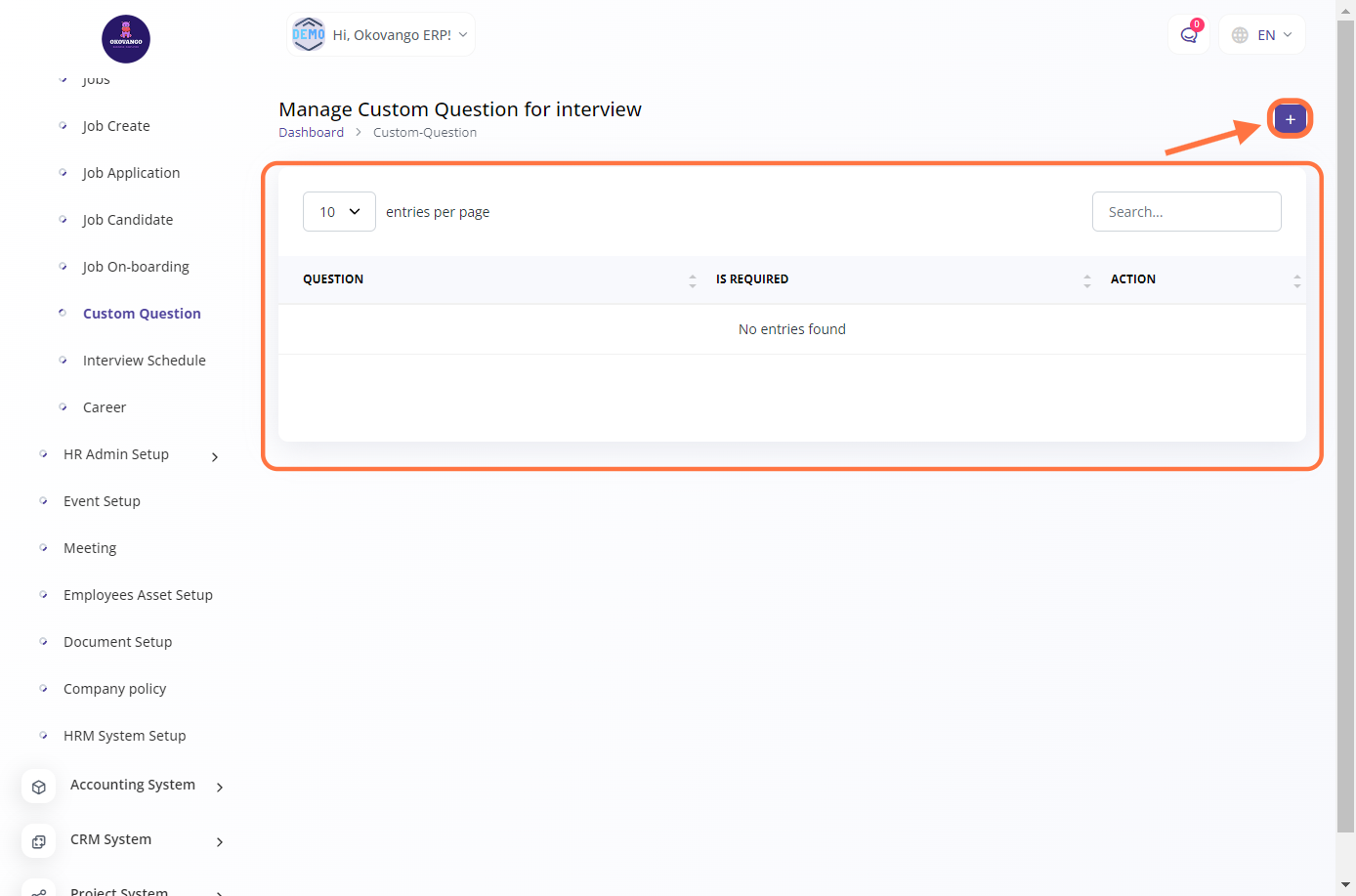1356x896 pixels.
Task: Click the Okovango logo in sidebar
Action: [x=126, y=39]
